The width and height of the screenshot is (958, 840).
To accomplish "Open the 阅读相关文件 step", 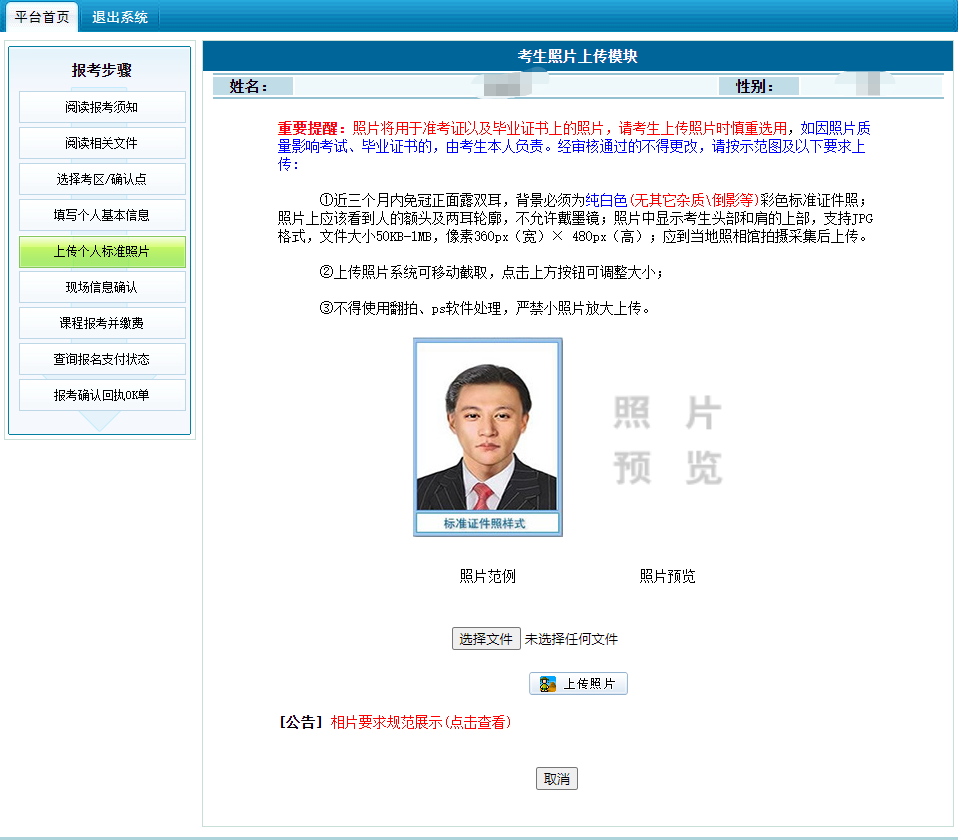I will (x=102, y=143).
